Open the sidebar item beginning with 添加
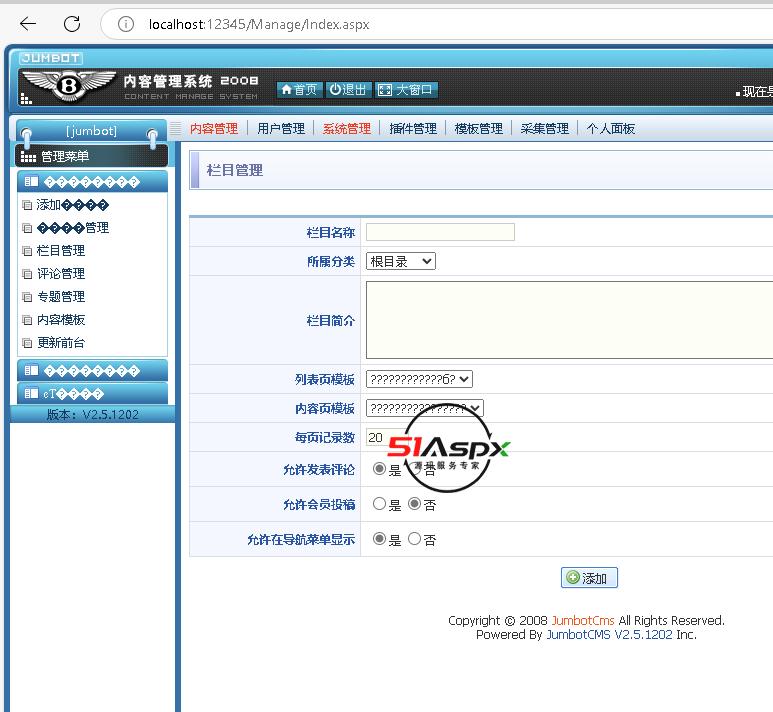The width and height of the screenshot is (773, 712). pos(72,205)
